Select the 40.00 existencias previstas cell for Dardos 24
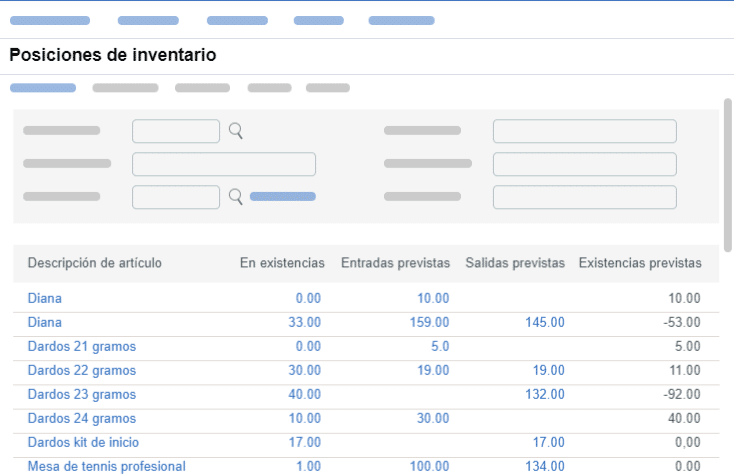Viewport: 734px width, 476px height. point(684,418)
